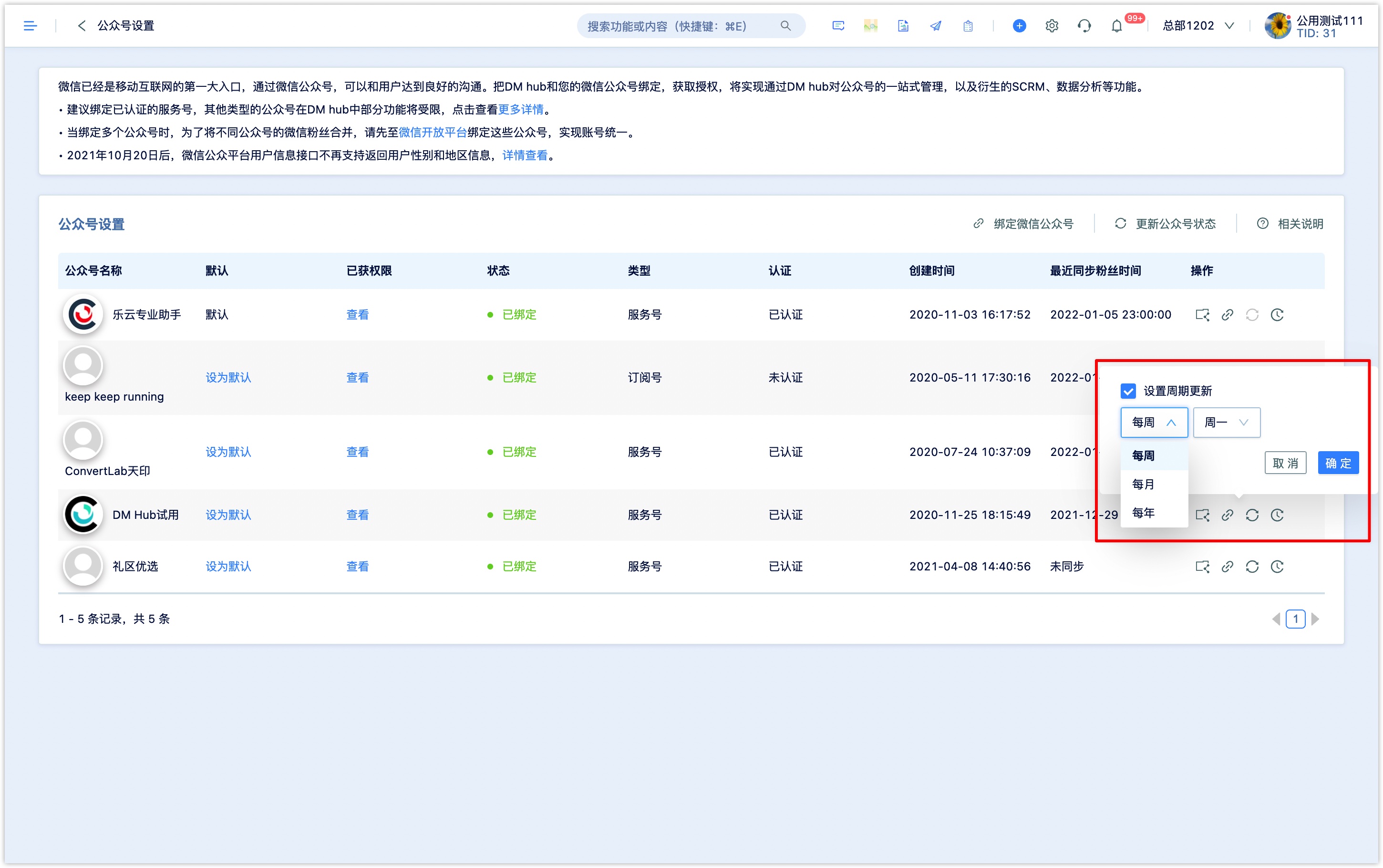Select 每月 in the period list

1154,485
